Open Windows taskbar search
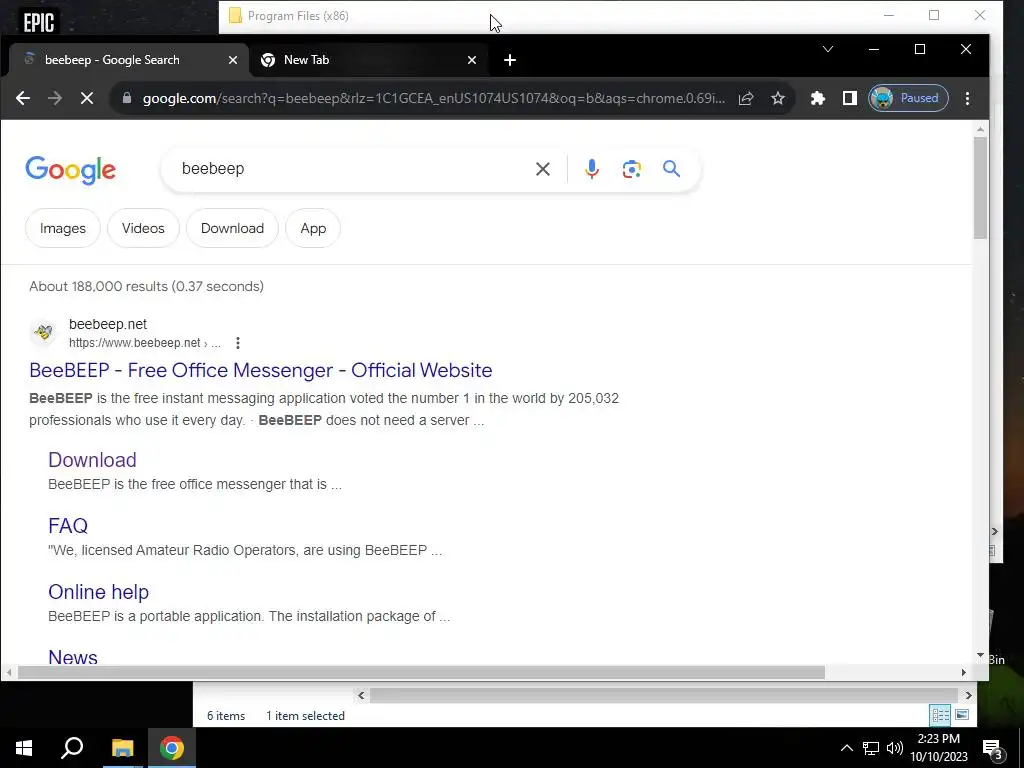This screenshot has width=1024, height=768. pos(72,748)
